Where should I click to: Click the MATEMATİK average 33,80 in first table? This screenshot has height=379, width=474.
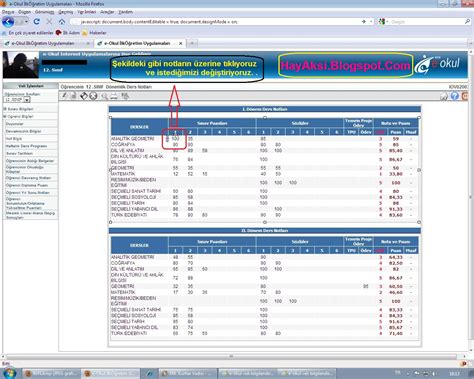click(396, 174)
